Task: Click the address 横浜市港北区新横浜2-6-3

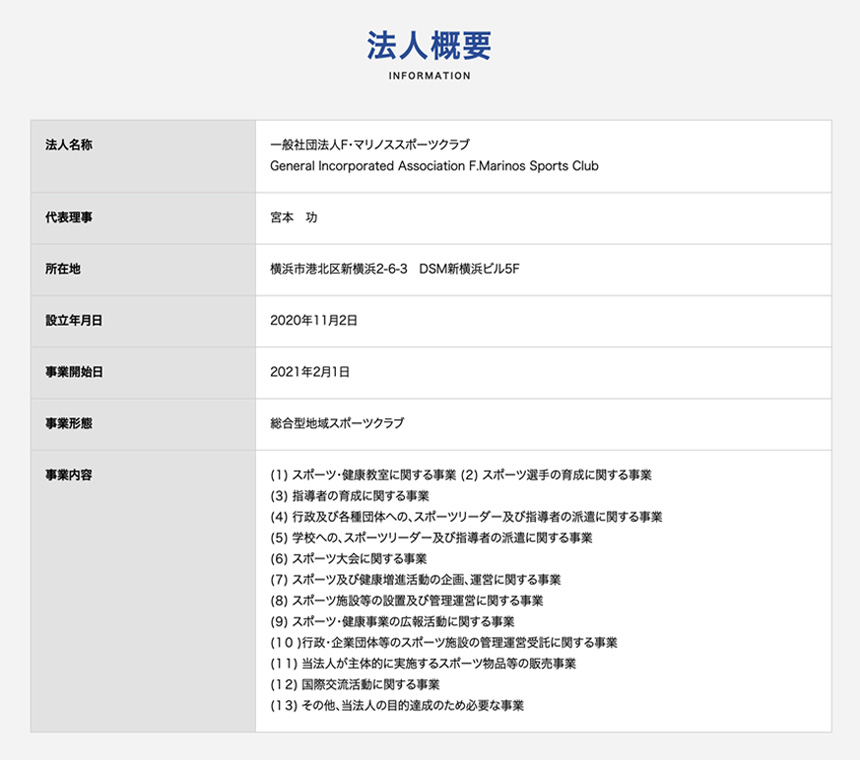Action: tap(339, 269)
